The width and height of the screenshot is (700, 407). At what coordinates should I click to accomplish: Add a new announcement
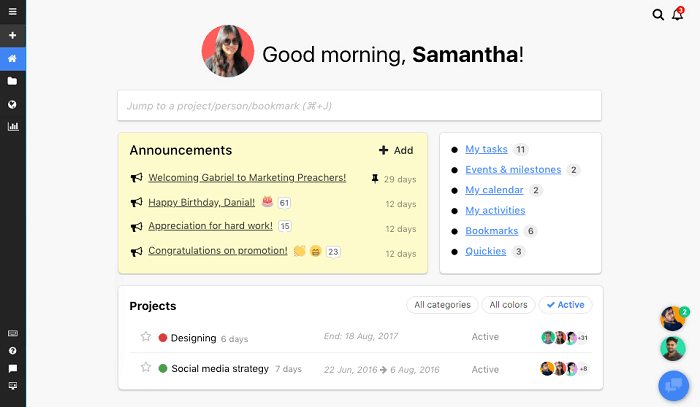tap(396, 150)
